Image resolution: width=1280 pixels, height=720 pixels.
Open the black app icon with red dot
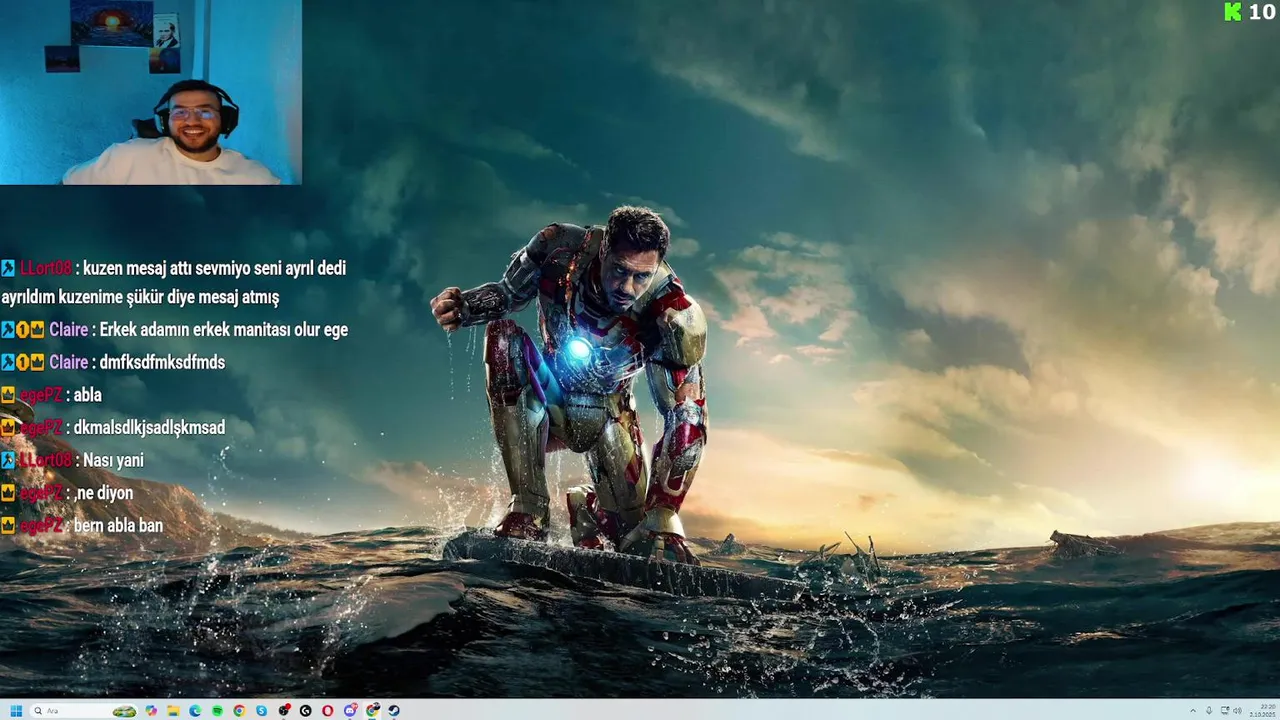tap(284, 711)
